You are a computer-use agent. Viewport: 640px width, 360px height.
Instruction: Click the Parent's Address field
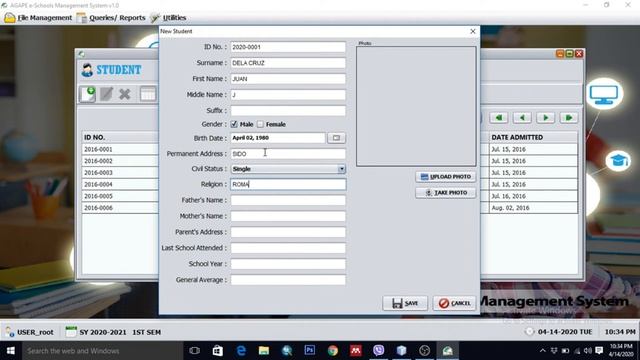pyautogui.click(x=288, y=232)
